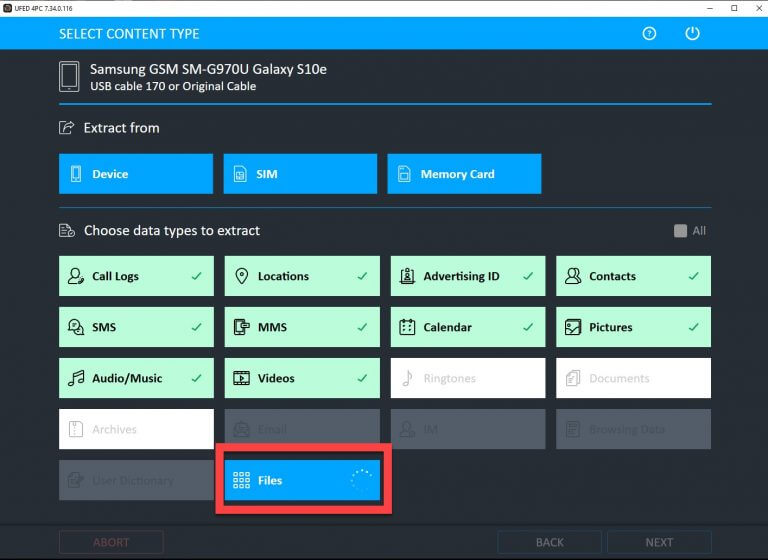
Task: Click the SIM card icon
Action: point(240,174)
